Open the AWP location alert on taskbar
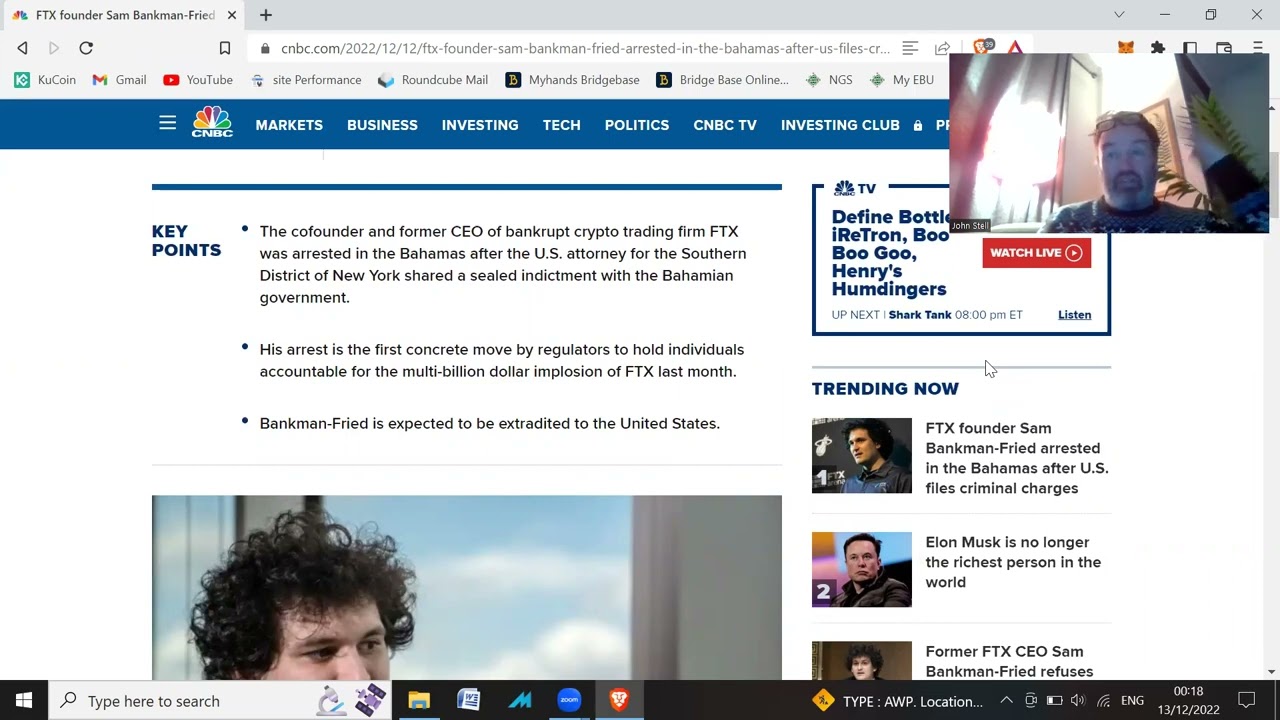 [898, 701]
